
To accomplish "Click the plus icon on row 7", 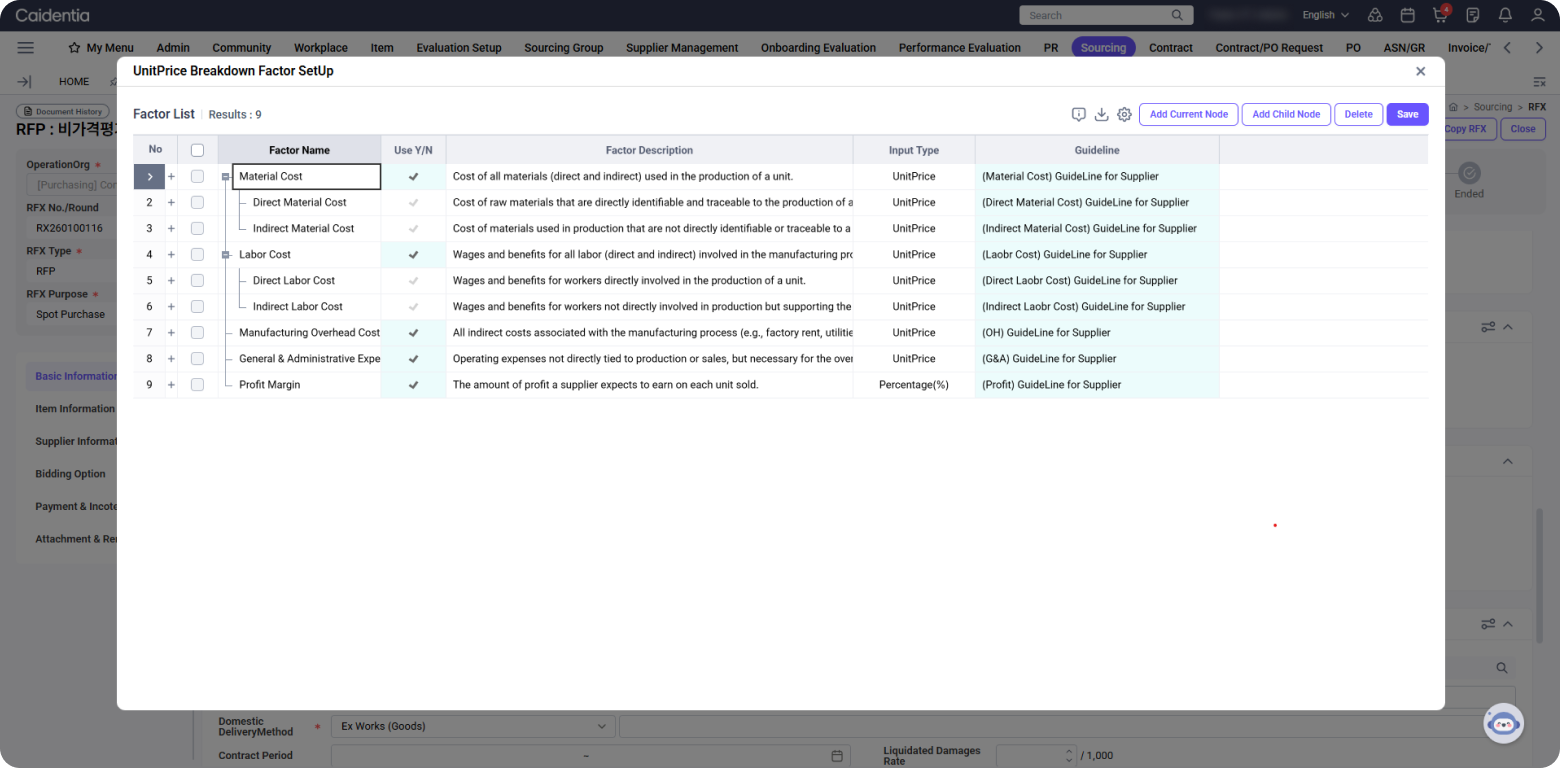I will (171, 333).
